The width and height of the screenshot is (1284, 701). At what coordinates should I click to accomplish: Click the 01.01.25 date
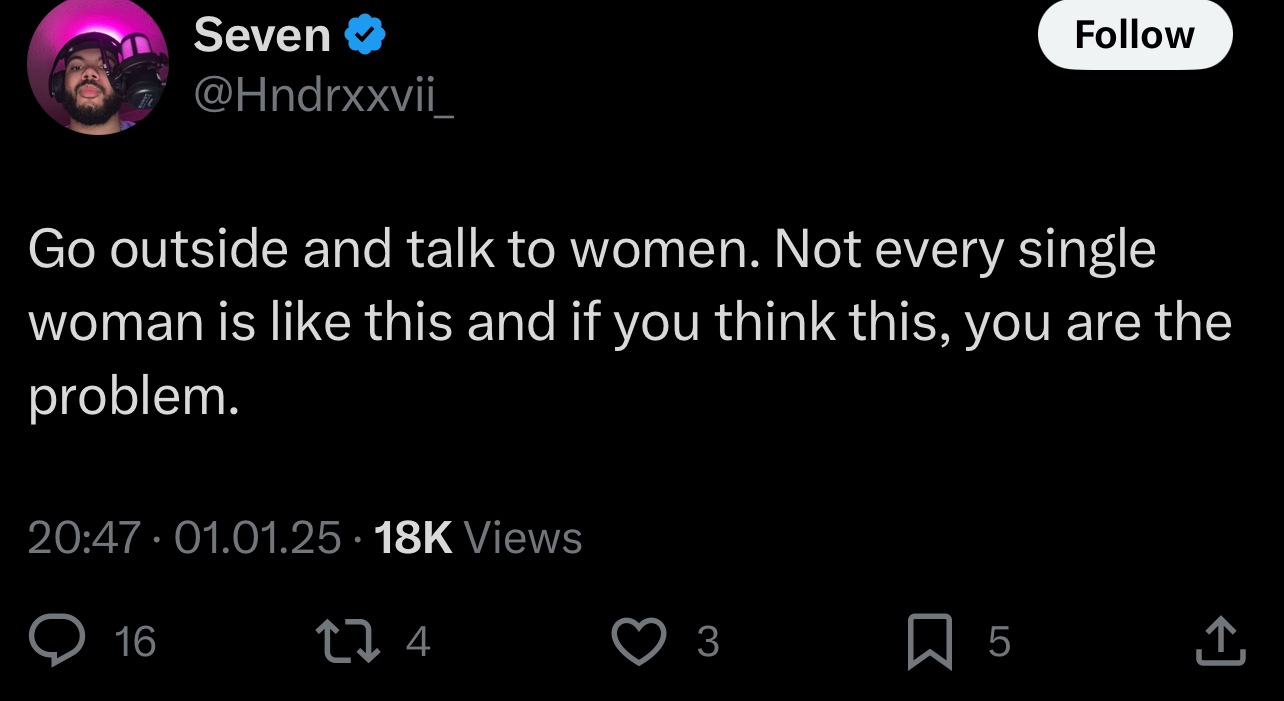pyautogui.click(x=258, y=538)
